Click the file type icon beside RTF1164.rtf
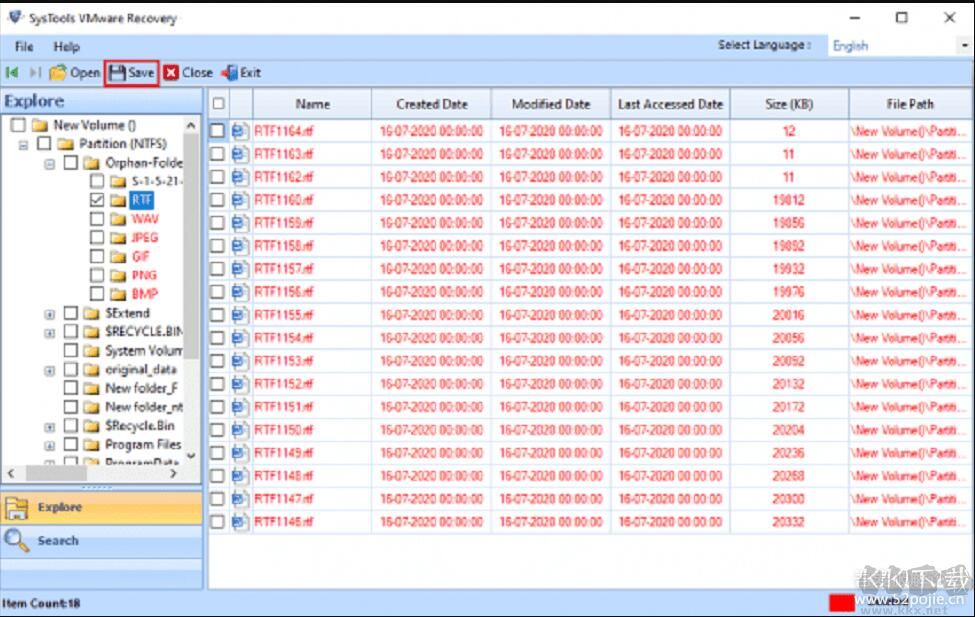The height and width of the screenshot is (617, 975). pos(238,129)
